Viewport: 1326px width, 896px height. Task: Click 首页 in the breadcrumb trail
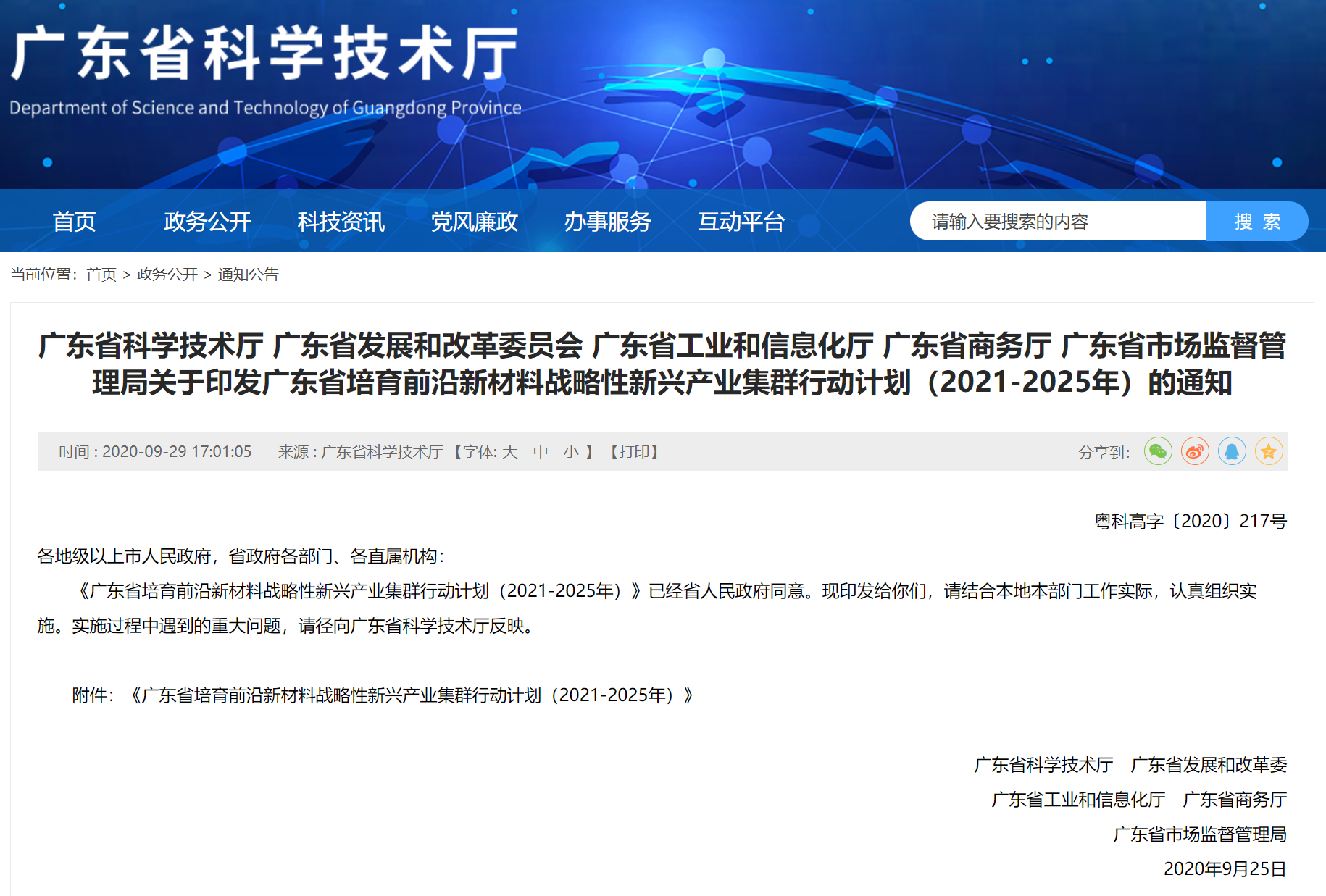[x=101, y=275]
